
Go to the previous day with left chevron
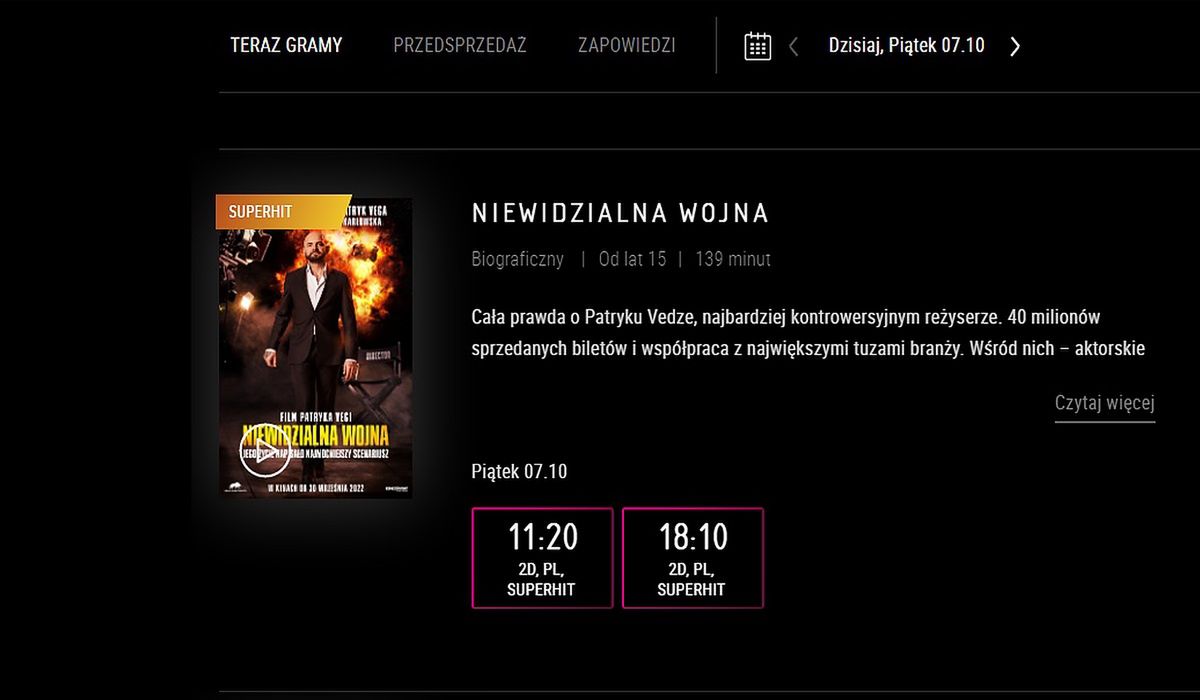coord(794,46)
